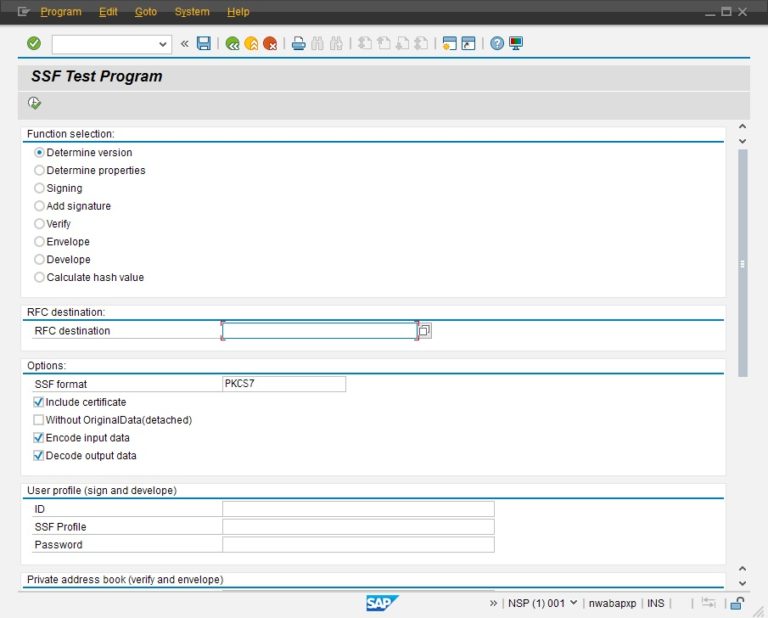Screen dimensions: 768x618
Task: Click the Save disk icon
Action: coord(204,44)
